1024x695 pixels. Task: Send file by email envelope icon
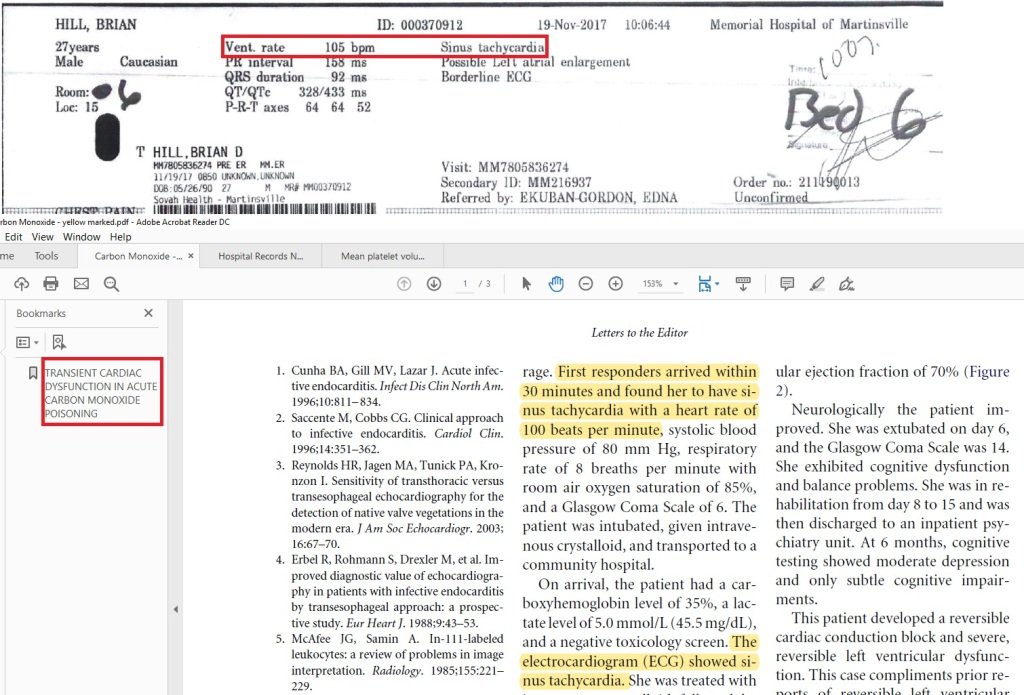click(81, 283)
